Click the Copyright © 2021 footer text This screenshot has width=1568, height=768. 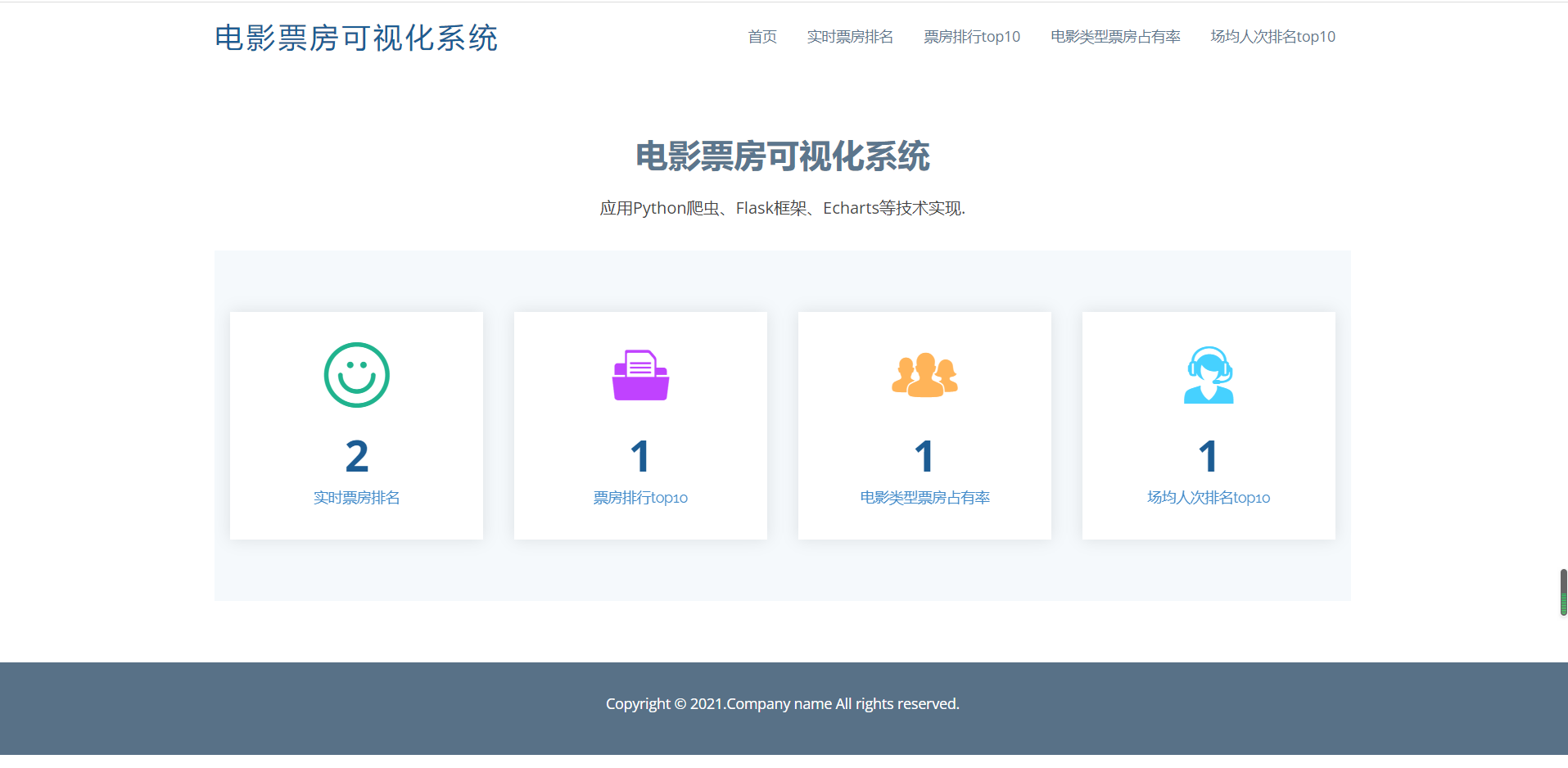[x=783, y=704]
